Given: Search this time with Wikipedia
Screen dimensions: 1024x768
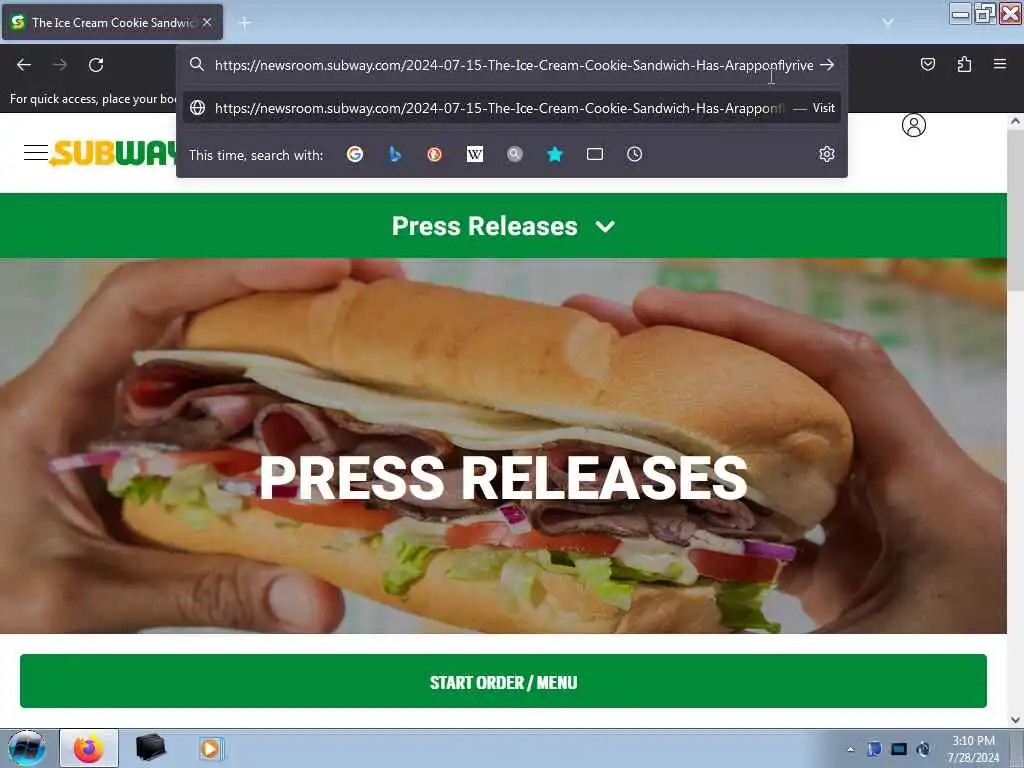Looking at the screenshot, I should coord(475,154).
